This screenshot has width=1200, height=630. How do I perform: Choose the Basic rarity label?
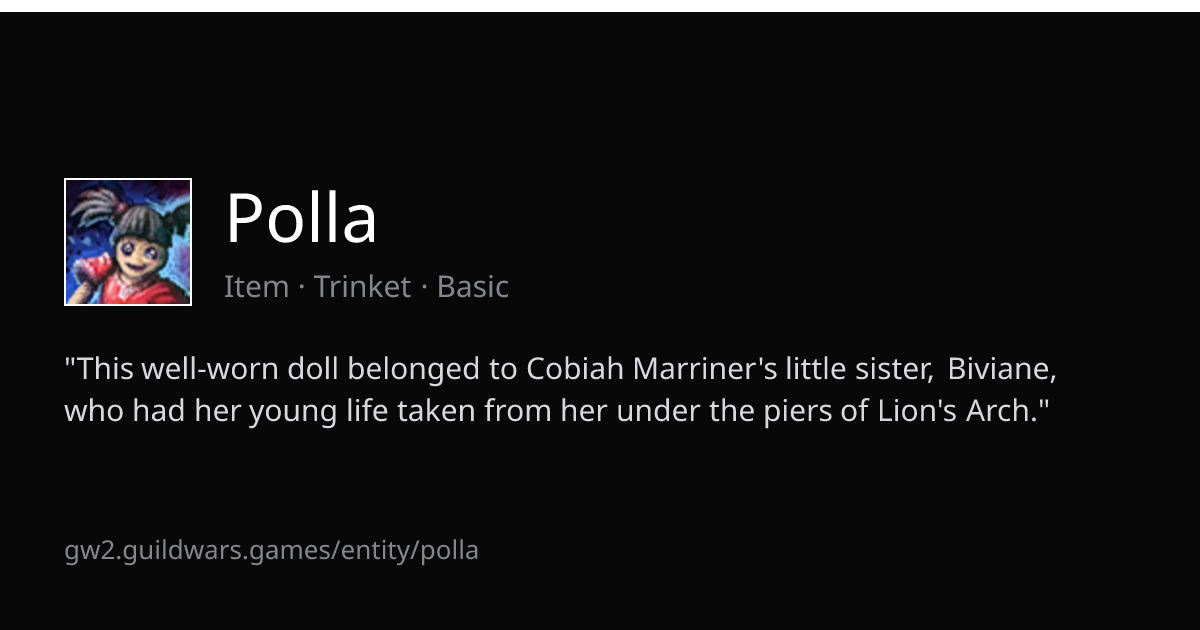(x=473, y=287)
